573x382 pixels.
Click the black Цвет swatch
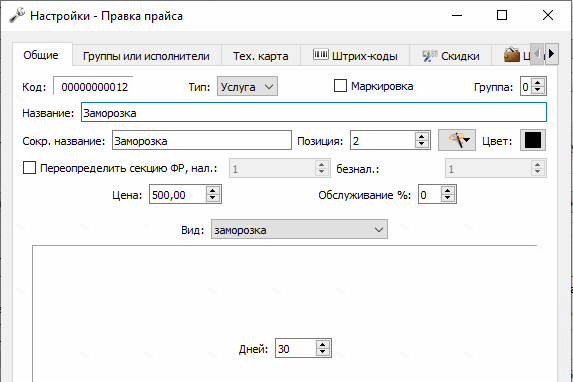(x=533, y=140)
